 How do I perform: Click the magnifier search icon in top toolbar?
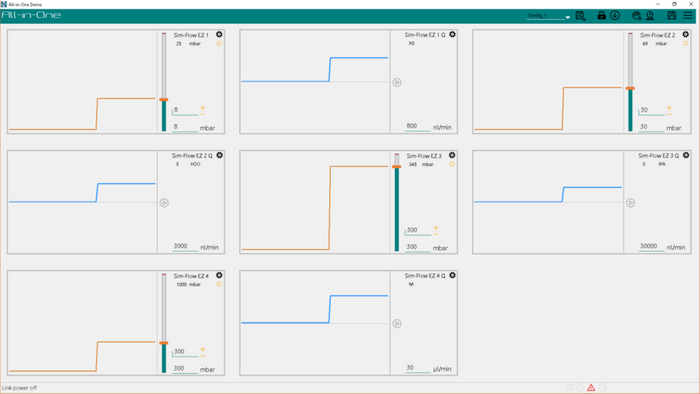click(580, 16)
